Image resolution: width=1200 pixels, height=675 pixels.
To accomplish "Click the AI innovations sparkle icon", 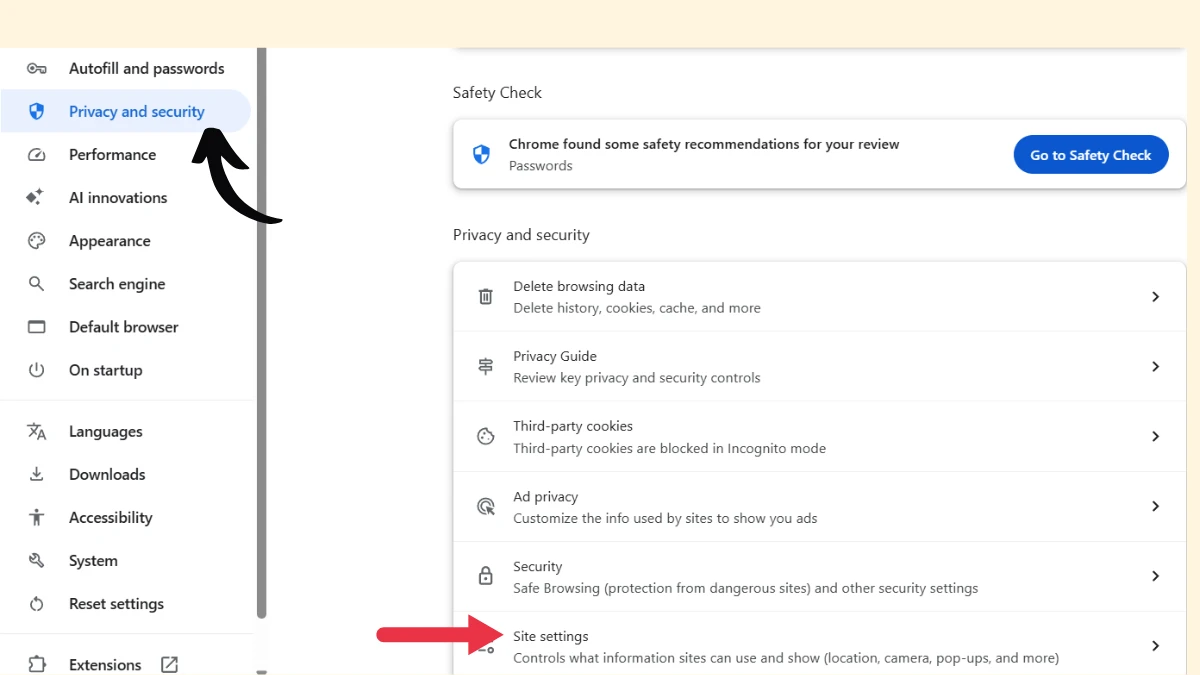I will coord(36,197).
